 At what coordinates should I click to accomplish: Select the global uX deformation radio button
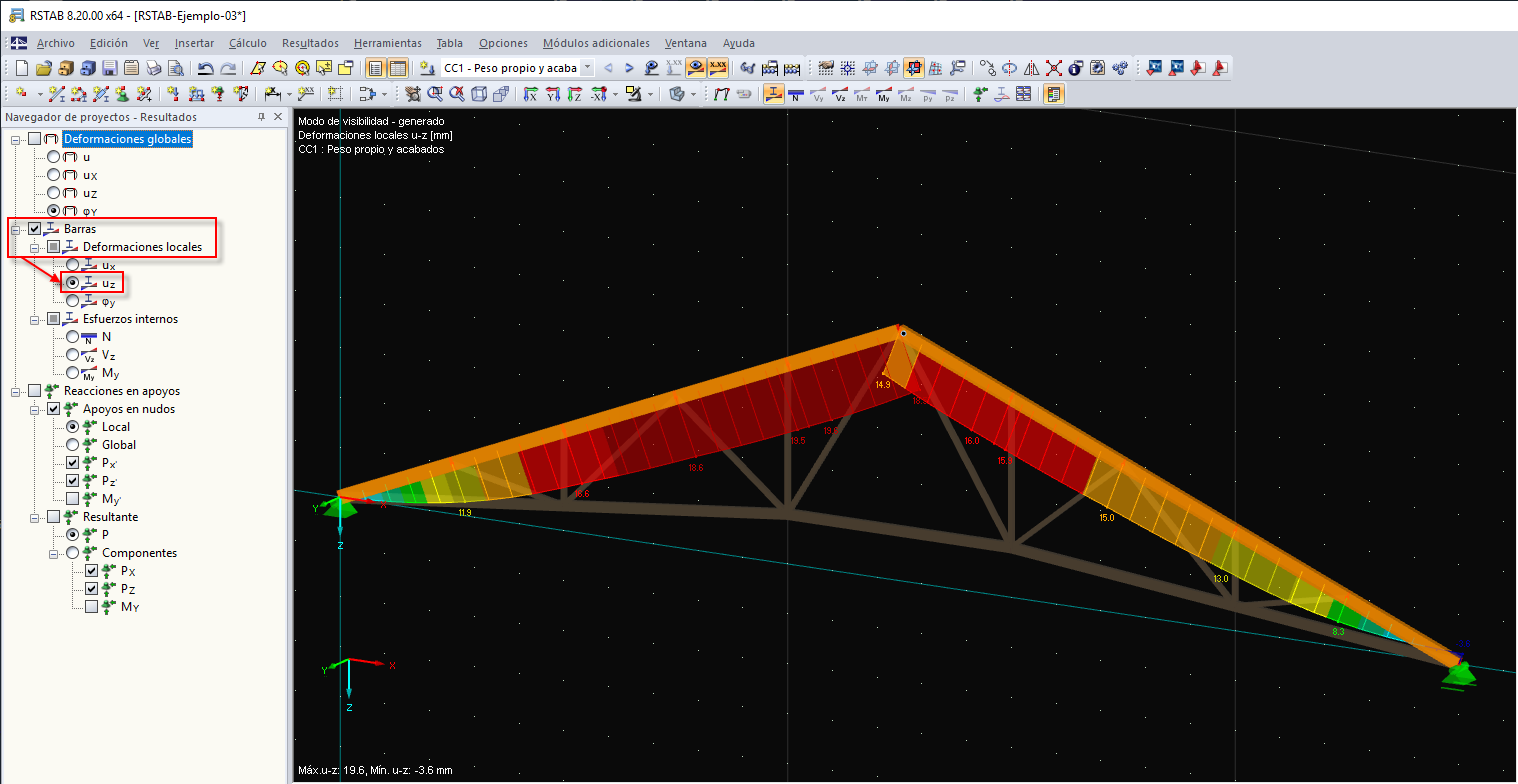(x=54, y=175)
